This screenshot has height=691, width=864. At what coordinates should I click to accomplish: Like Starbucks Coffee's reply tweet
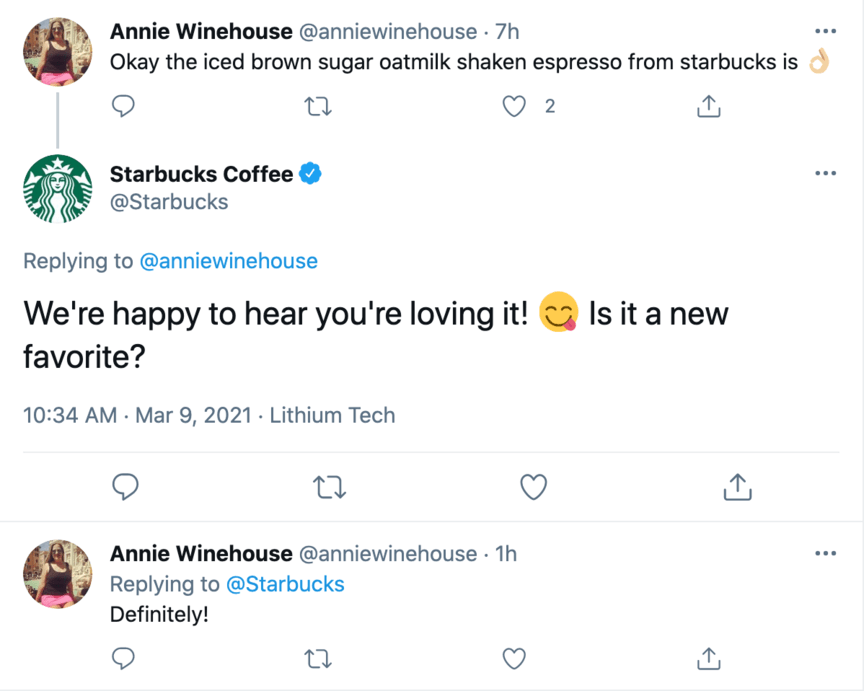(533, 487)
